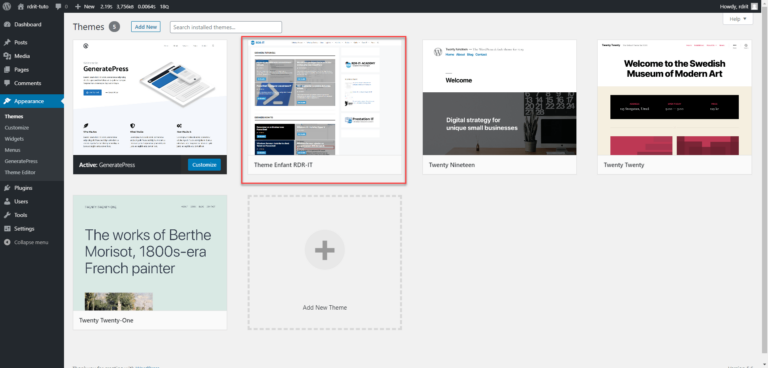Click the Active: GeneratePress label
768x368 pixels.
[x=107, y=165]
